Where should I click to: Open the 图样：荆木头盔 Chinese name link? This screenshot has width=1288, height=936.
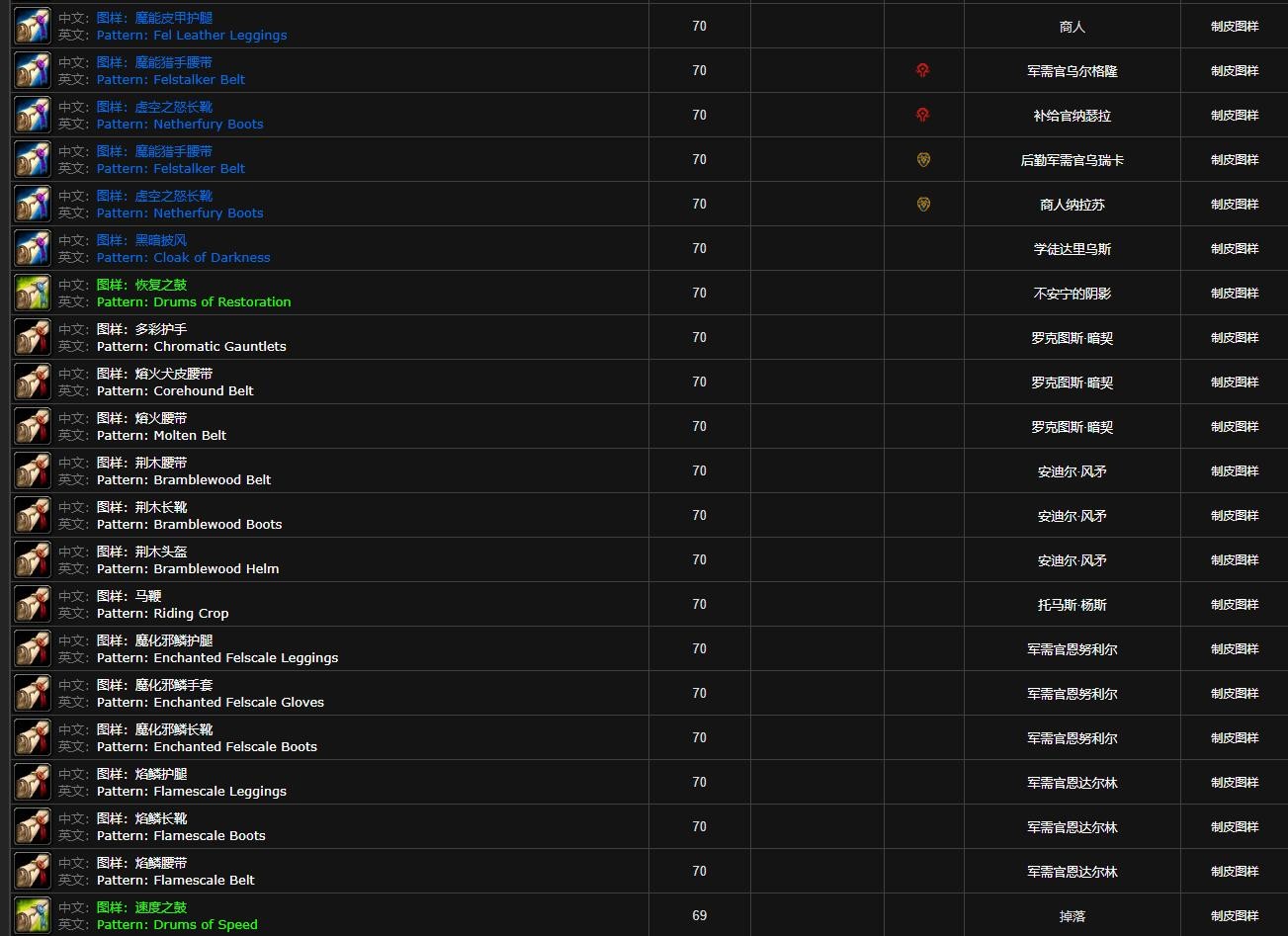click(x=141, y=552)
